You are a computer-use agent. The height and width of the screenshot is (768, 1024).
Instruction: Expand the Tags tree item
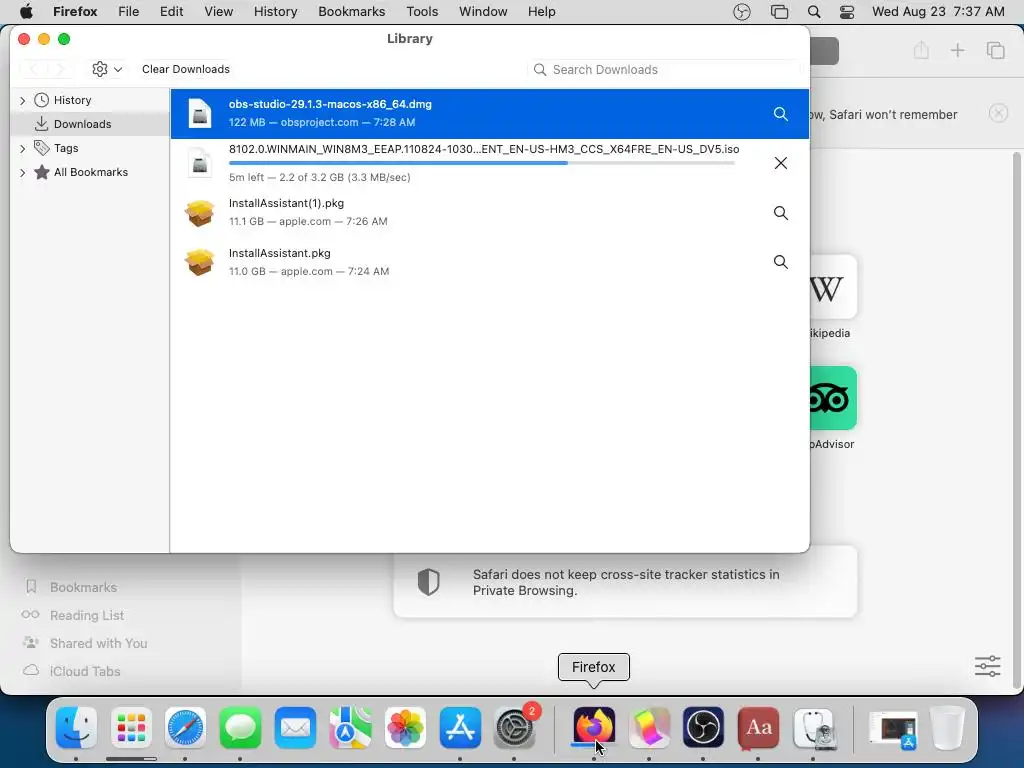[x=23, y=149]
